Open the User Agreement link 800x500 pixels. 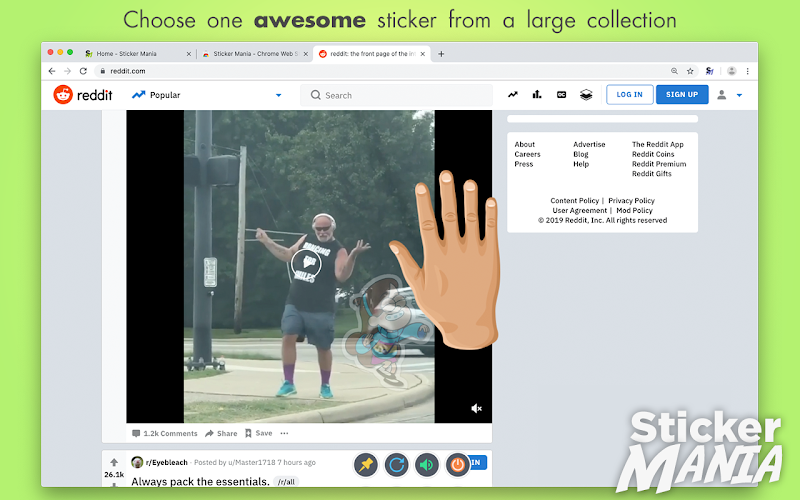click(580, 210)
